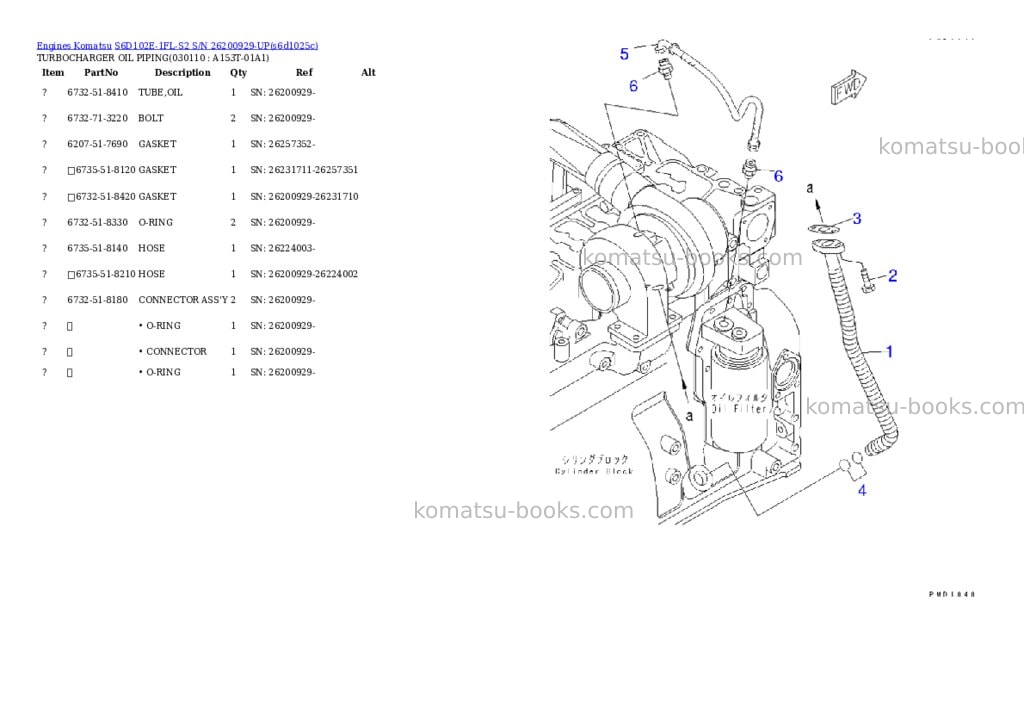Click the Qty column header
Viewport: 1024px width, 725px height.
(x=238, y=72)
